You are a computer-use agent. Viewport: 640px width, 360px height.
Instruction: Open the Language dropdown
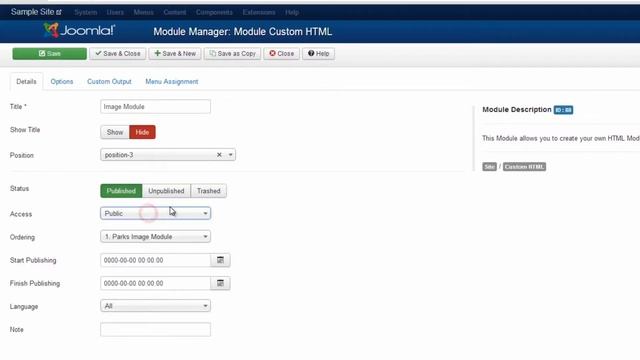[156, 306]
